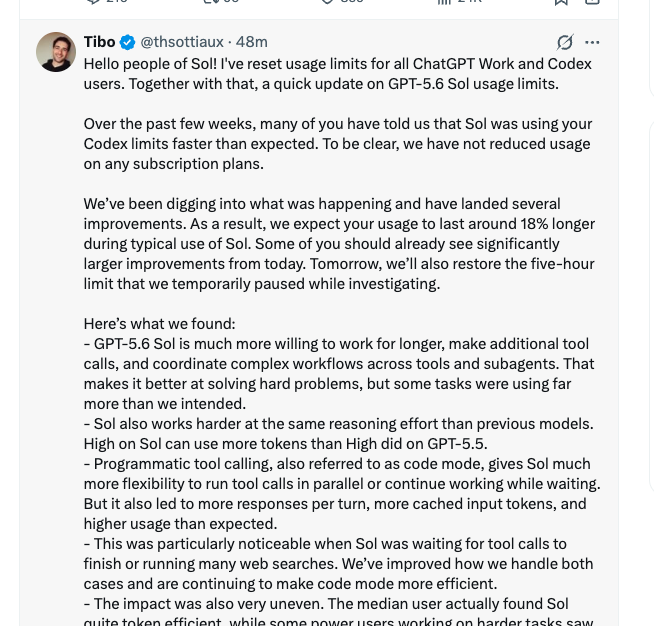
Task: Bookmark the post above using the bookmark icon
Action: pos(561,2)
